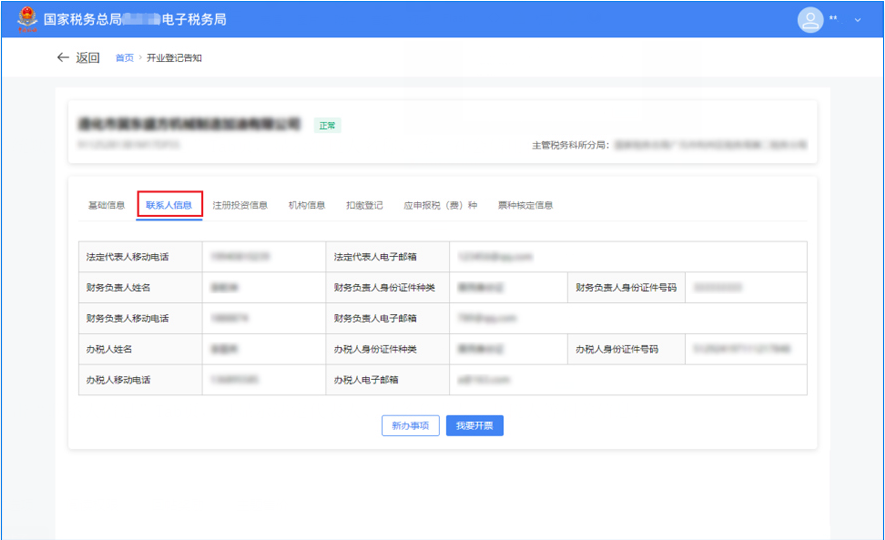885x540 pixels.
Task: Open the user avatar profile icon
Action: [x=809, y=19]
